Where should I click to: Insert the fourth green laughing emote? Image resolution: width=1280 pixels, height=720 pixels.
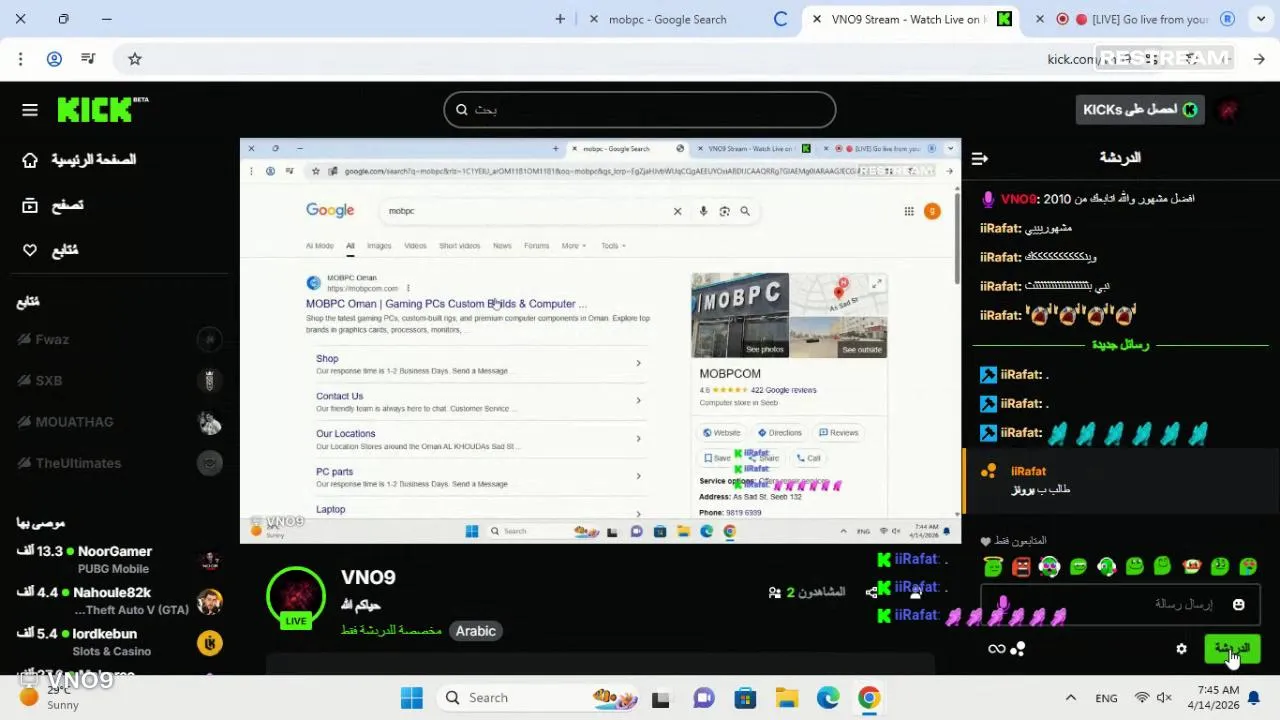pyautogui.click(x=1078, y=567)
